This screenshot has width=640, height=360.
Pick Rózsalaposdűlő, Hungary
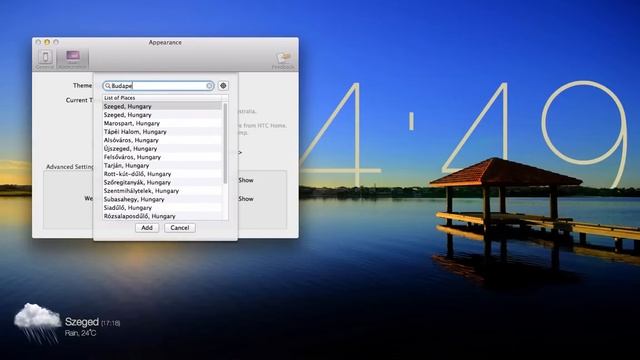162,216
